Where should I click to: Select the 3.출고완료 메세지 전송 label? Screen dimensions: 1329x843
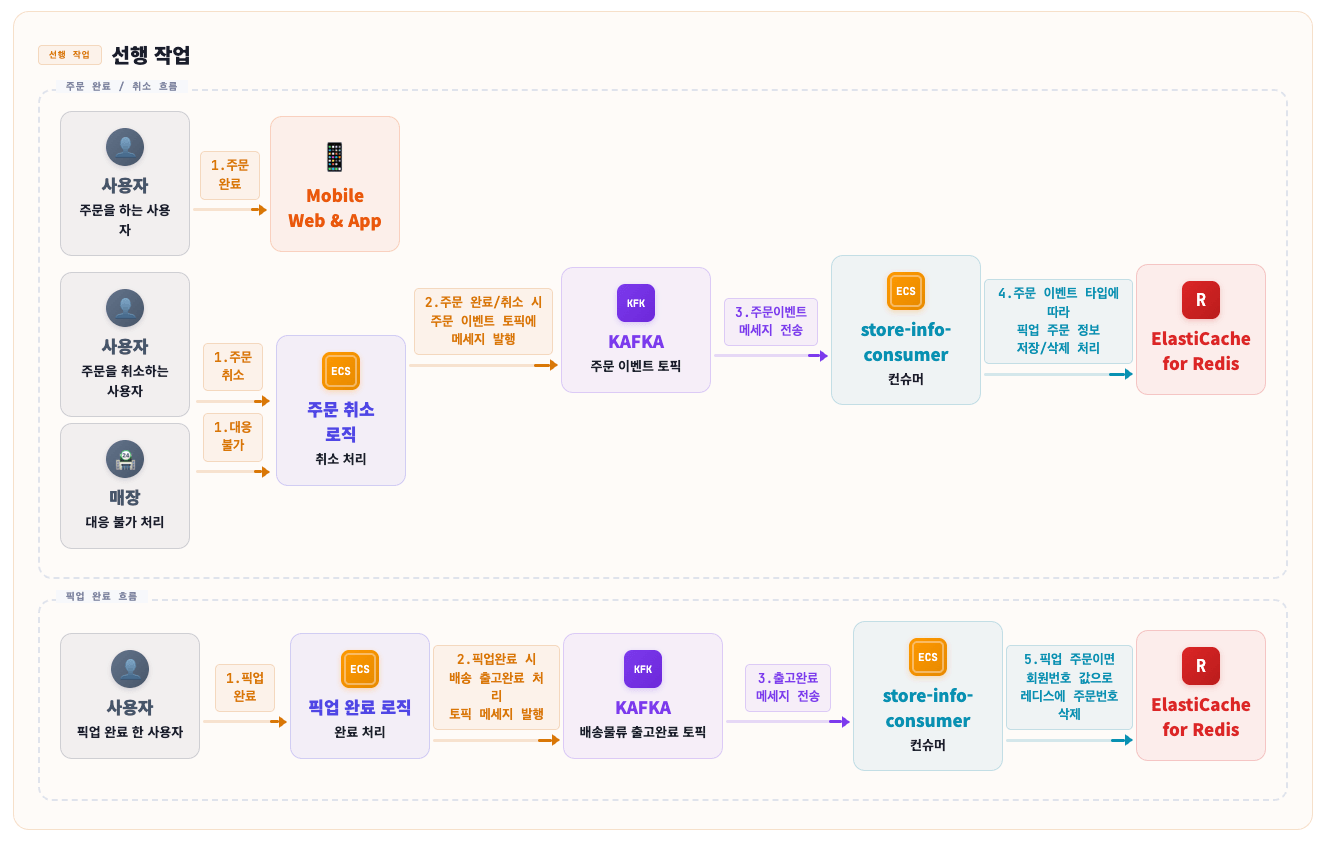[788, 687]
